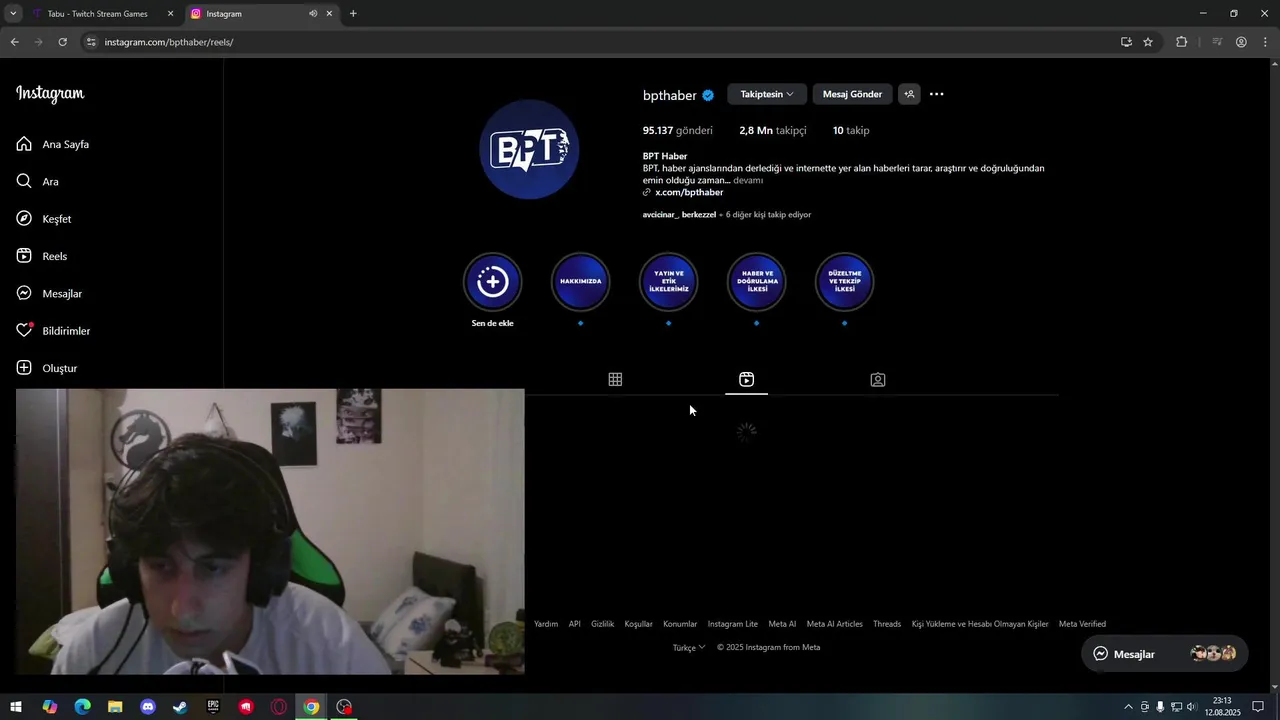Image resolution: width=1280 pixels, height=720 pixels.
Task: Open the Ara search in sidebar
Action: [39, 182]
